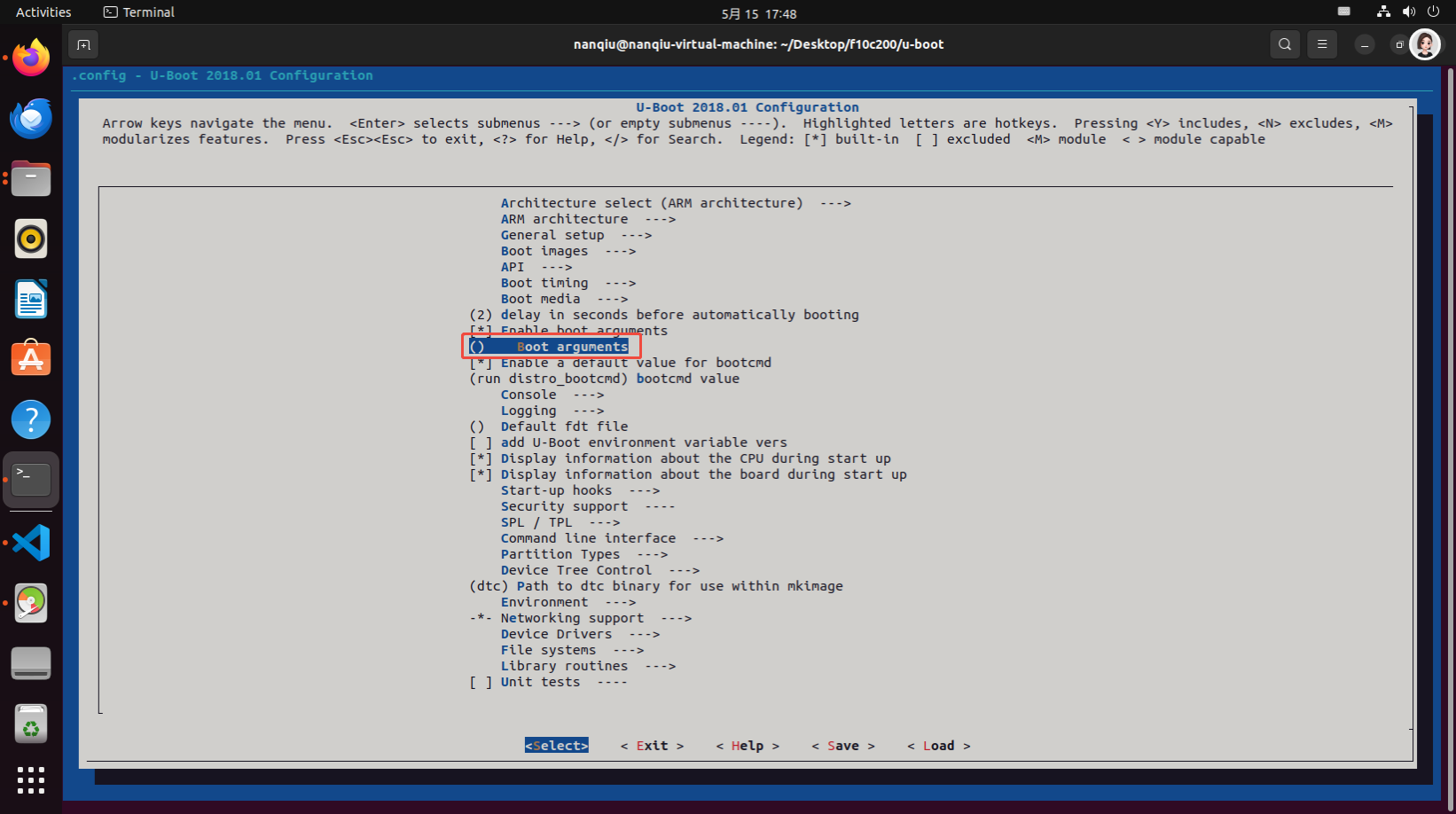Open the volume indicator in top bar
Viewport: 1456px width, 814px height.
[1408, 12]
